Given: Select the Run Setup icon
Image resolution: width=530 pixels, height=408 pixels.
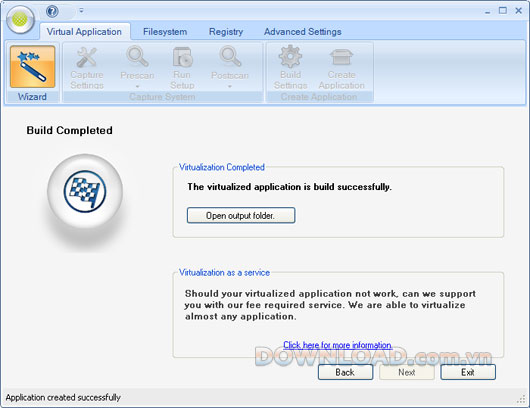Looking at the screenshot, I should [183, 57].
